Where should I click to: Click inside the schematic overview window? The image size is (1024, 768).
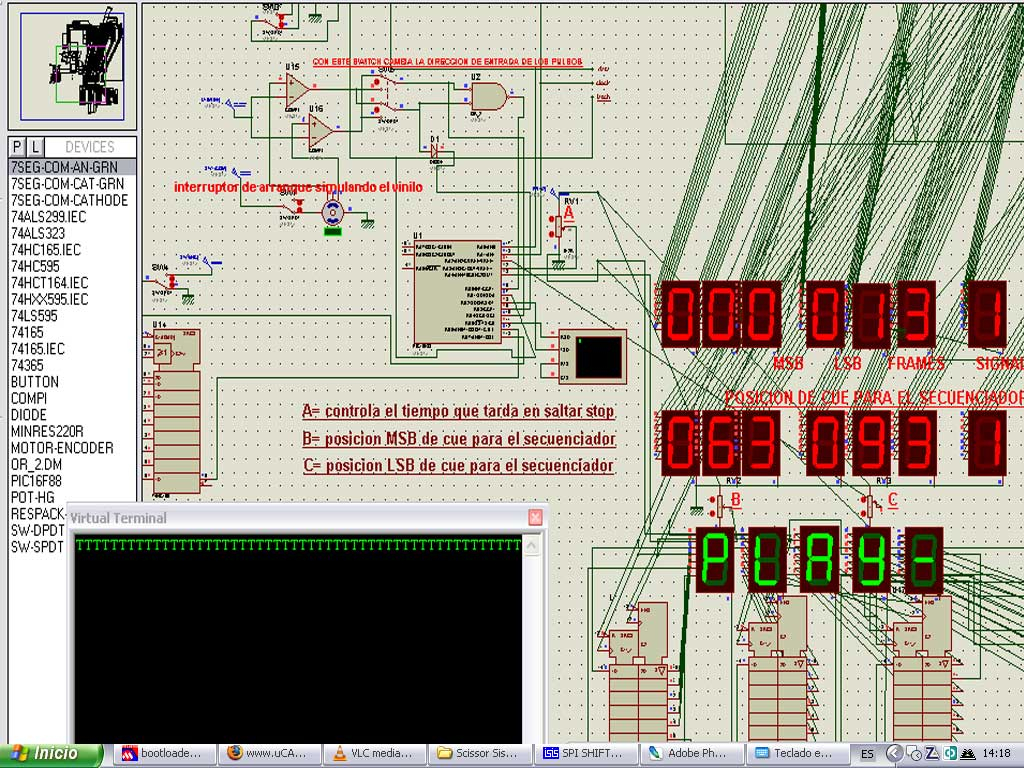click(x=70, y=65)
